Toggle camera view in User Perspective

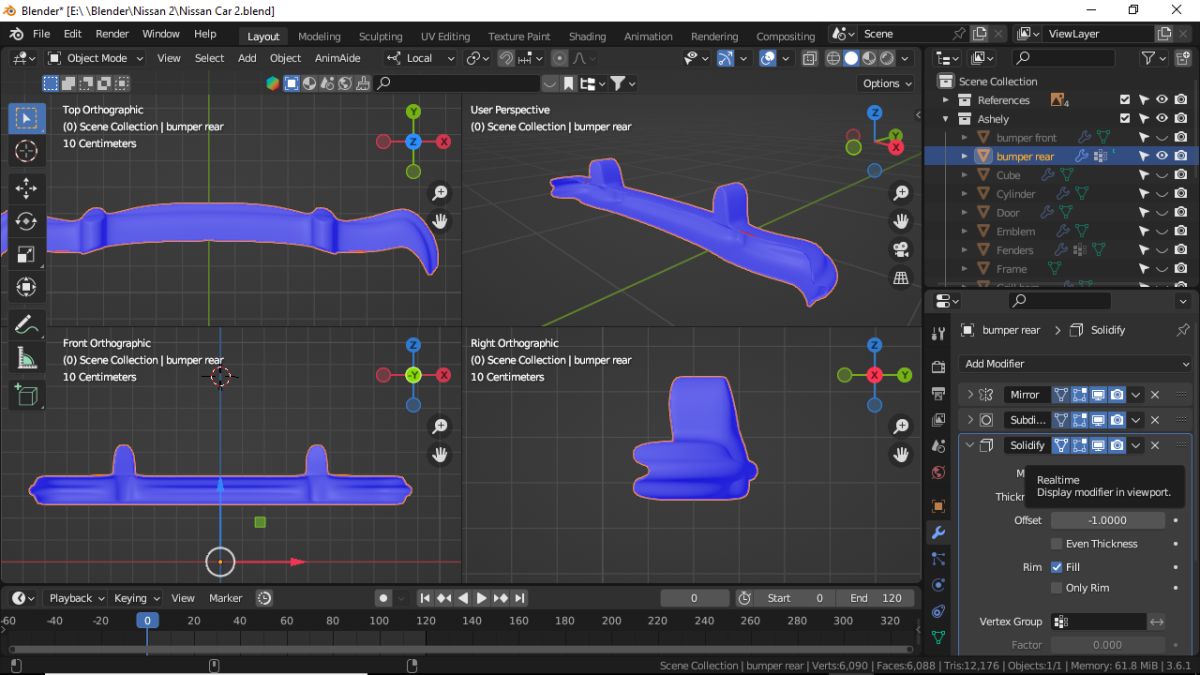pos(901,249)
